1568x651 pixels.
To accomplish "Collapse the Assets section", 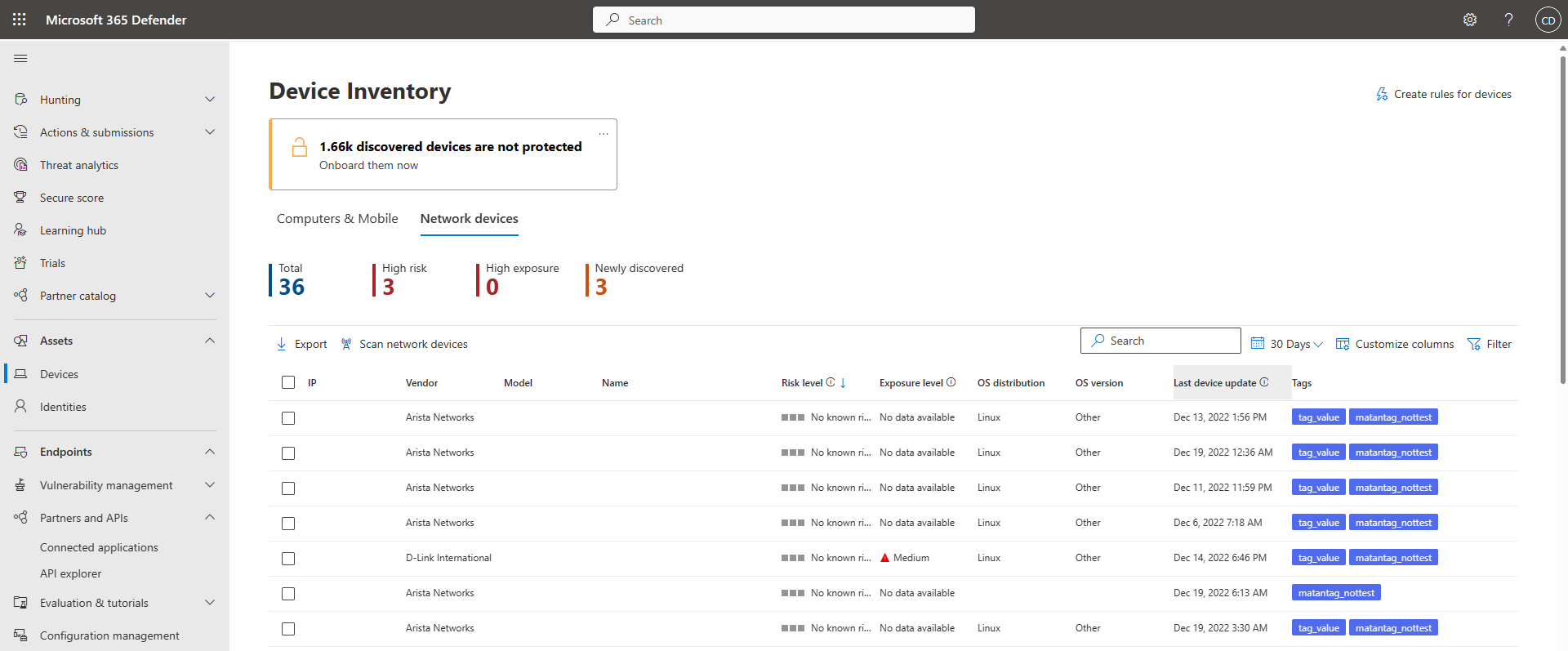I will [210, 341].
